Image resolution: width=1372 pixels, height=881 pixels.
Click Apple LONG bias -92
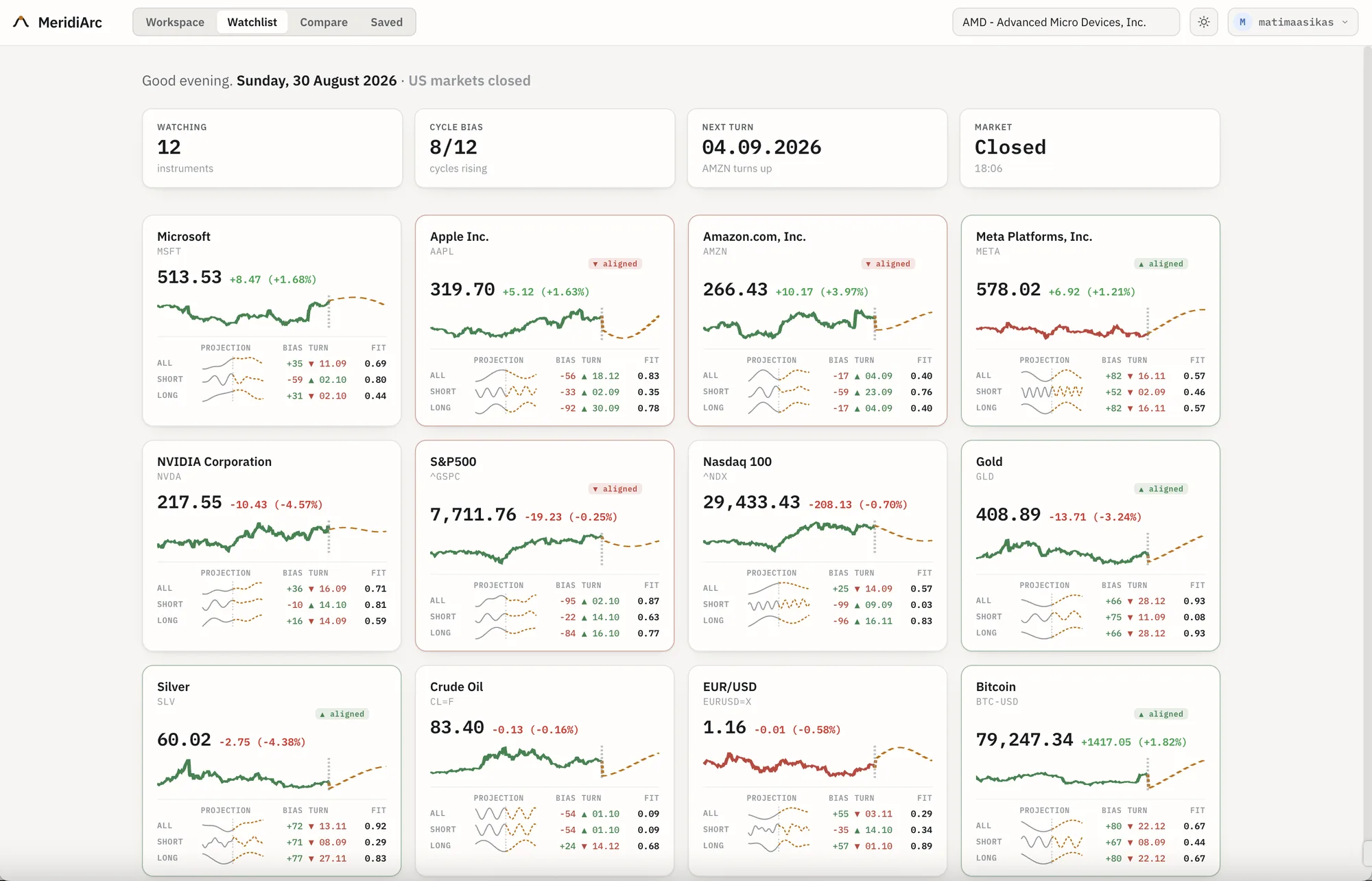click(x=567, y=408)
